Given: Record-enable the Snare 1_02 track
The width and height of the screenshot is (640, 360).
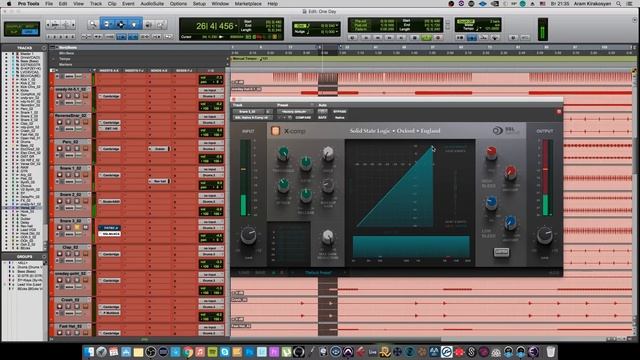Looking at the screenshot, I should [60, 175].
